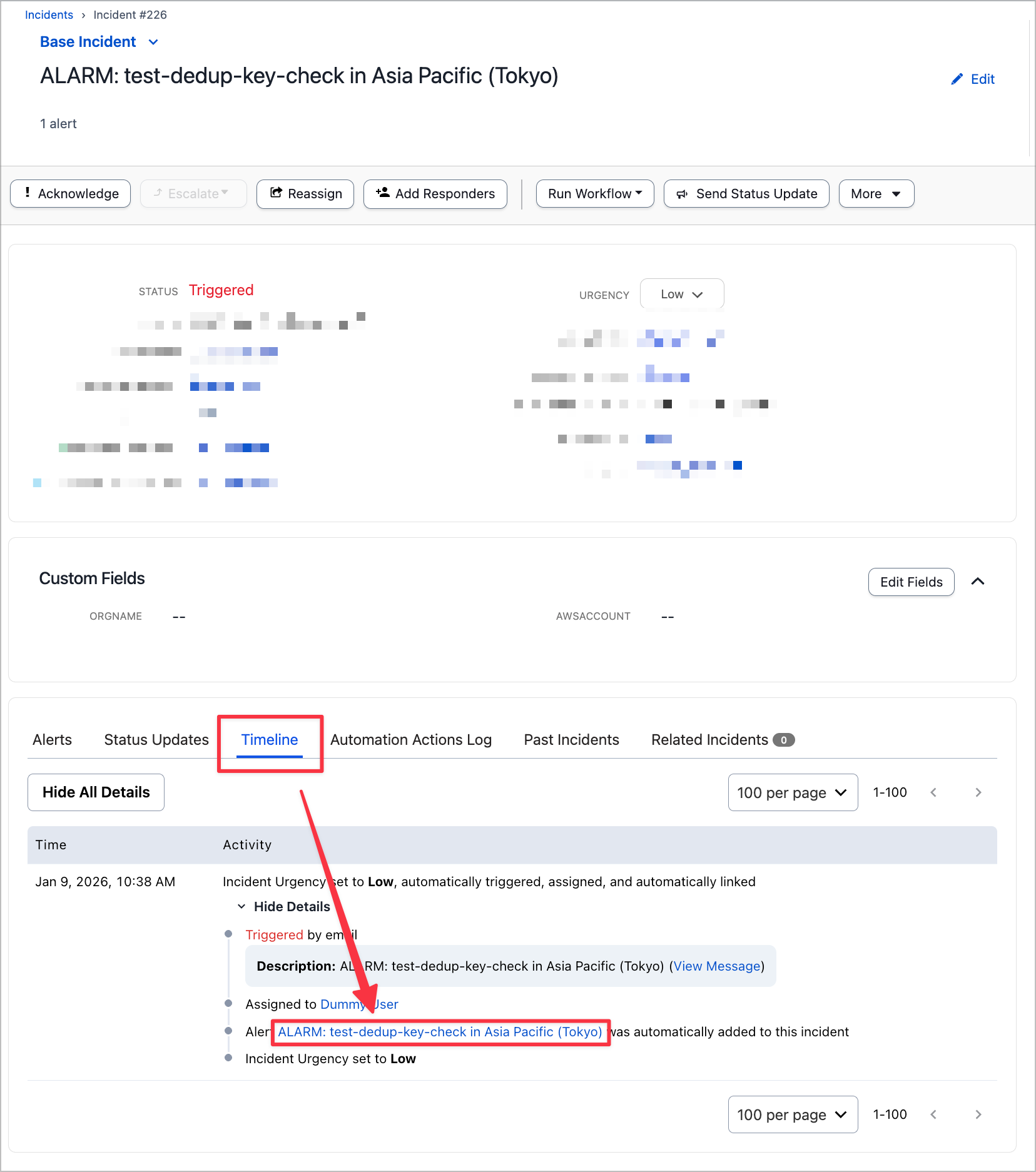The width and height of the screenshot is (1036, 1172).
Task: Click the Reassign share icon
Action: 276,193
